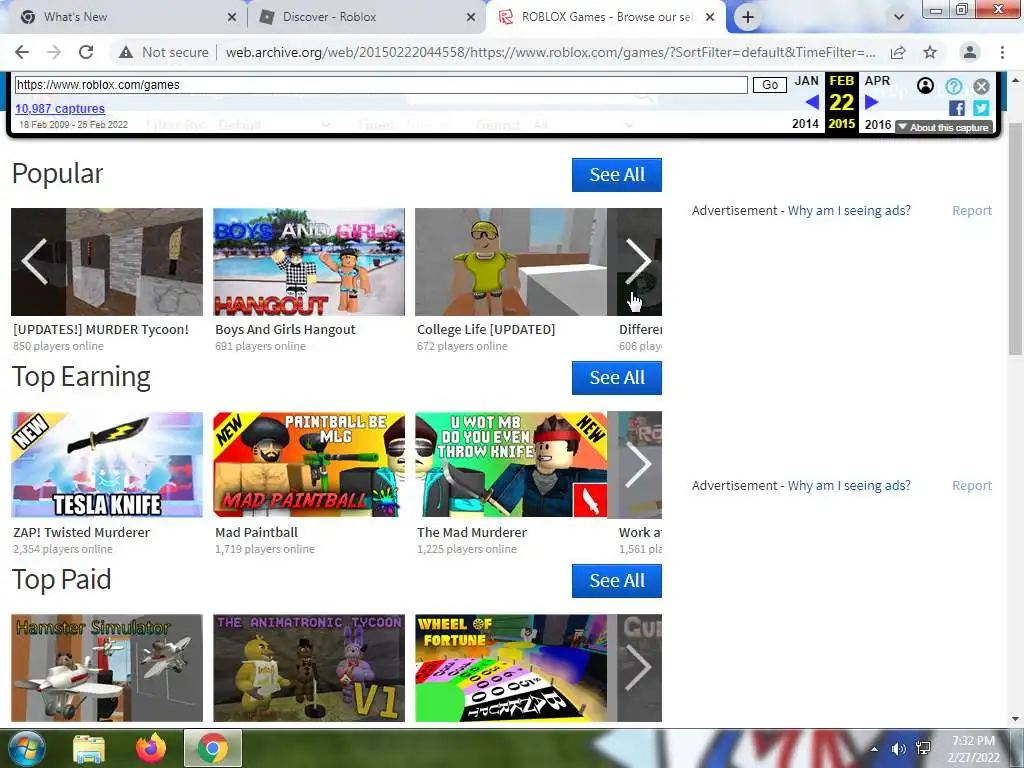Click See All for Top Earning
Viewport: 1024px width, 768px height.
(x=616, y=377)
